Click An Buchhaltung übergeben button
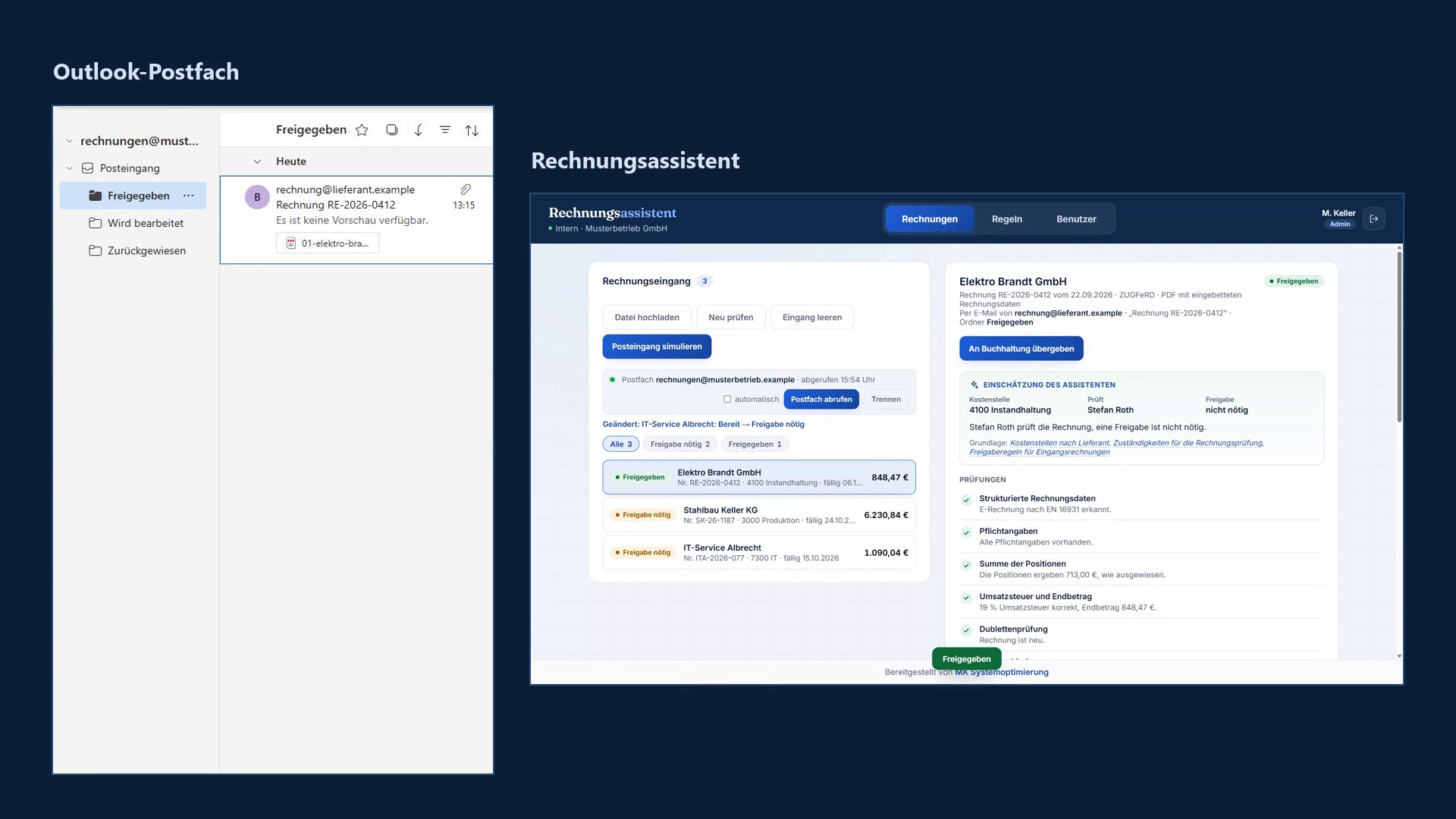 pyautogui.click(x=1021, y=349)
